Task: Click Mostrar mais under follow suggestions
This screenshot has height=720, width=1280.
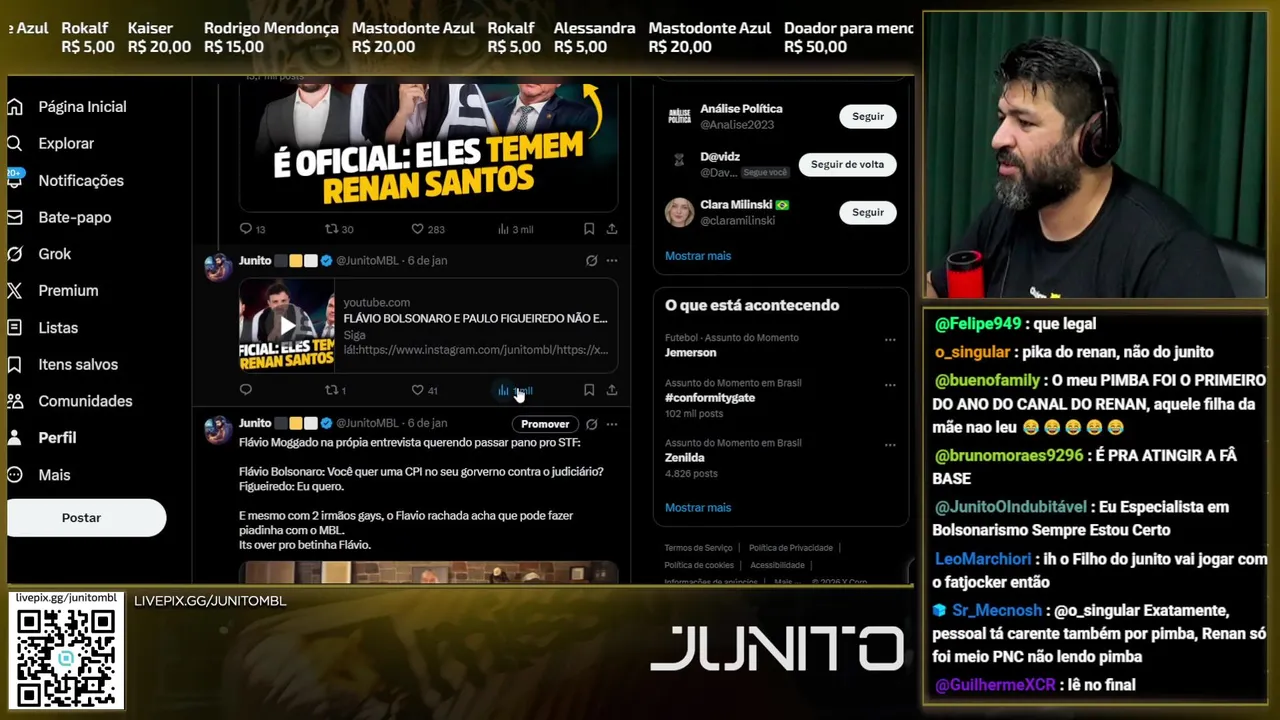Action: 698,256
